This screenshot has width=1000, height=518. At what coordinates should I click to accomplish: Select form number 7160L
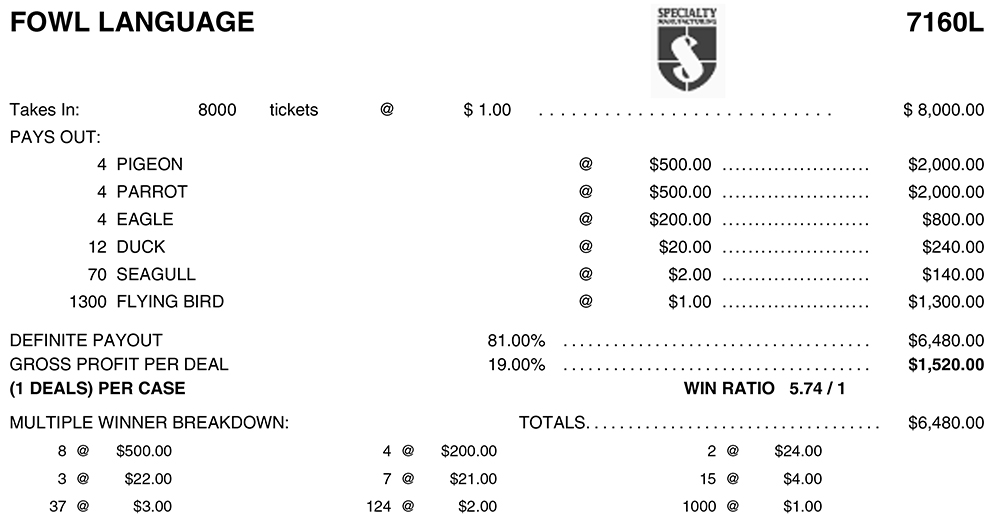[x=945, y=22]
